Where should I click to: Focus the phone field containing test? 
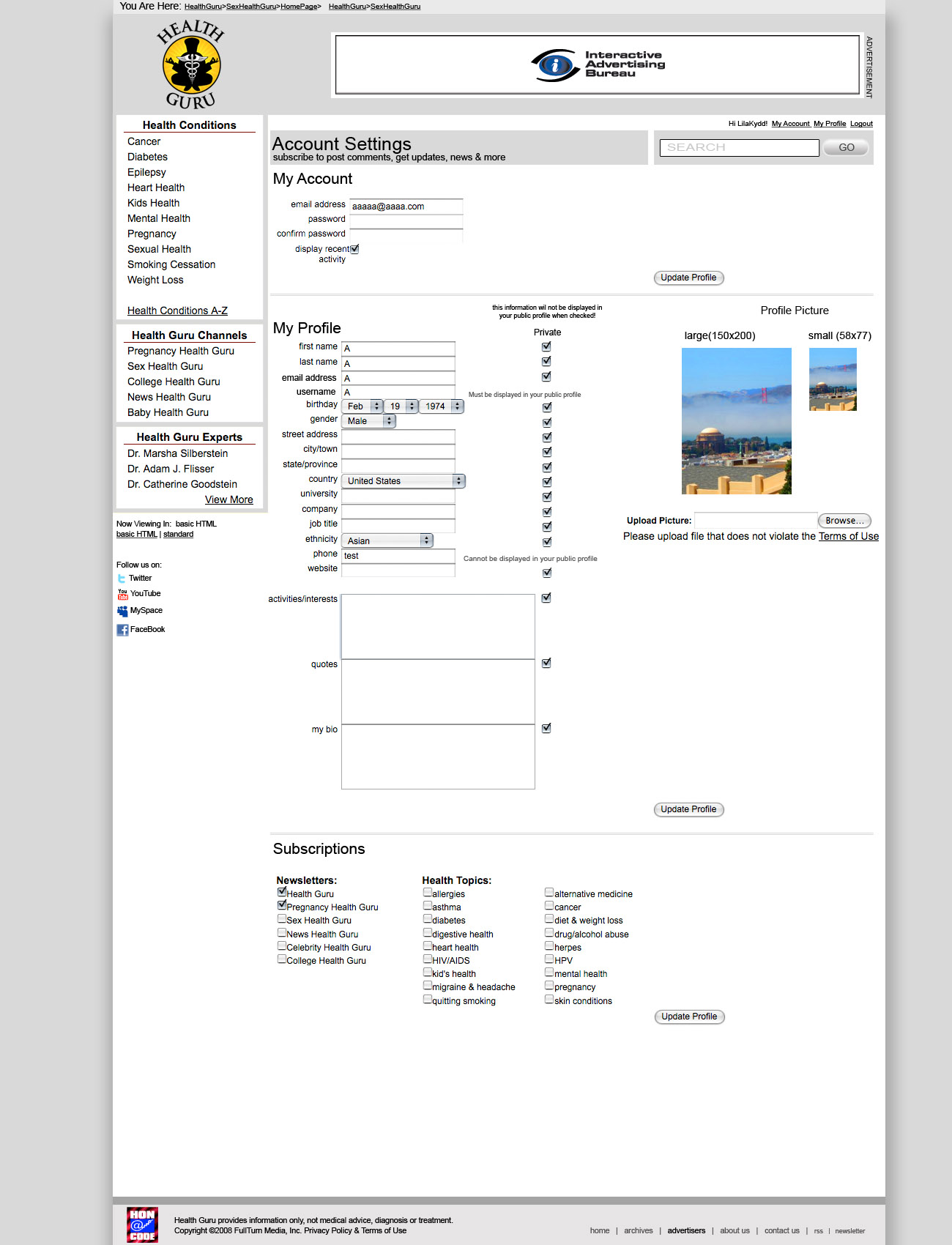click(398, 556)
